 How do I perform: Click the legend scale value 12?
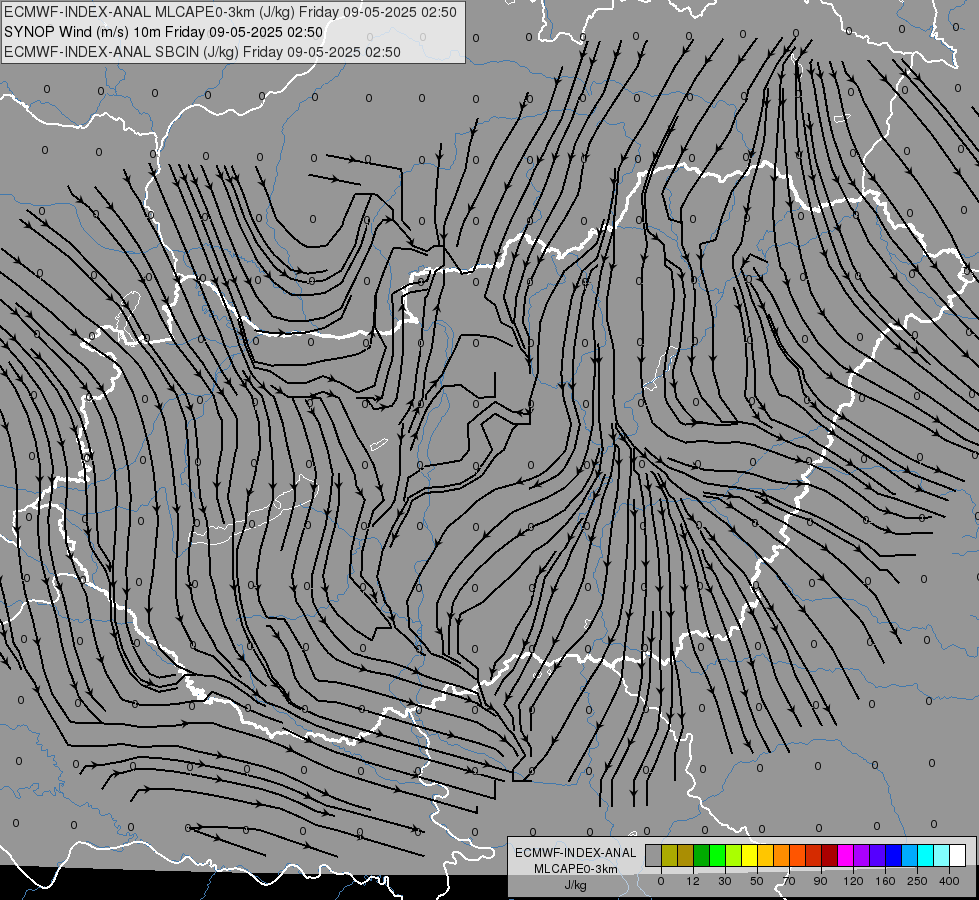[693, 881]
